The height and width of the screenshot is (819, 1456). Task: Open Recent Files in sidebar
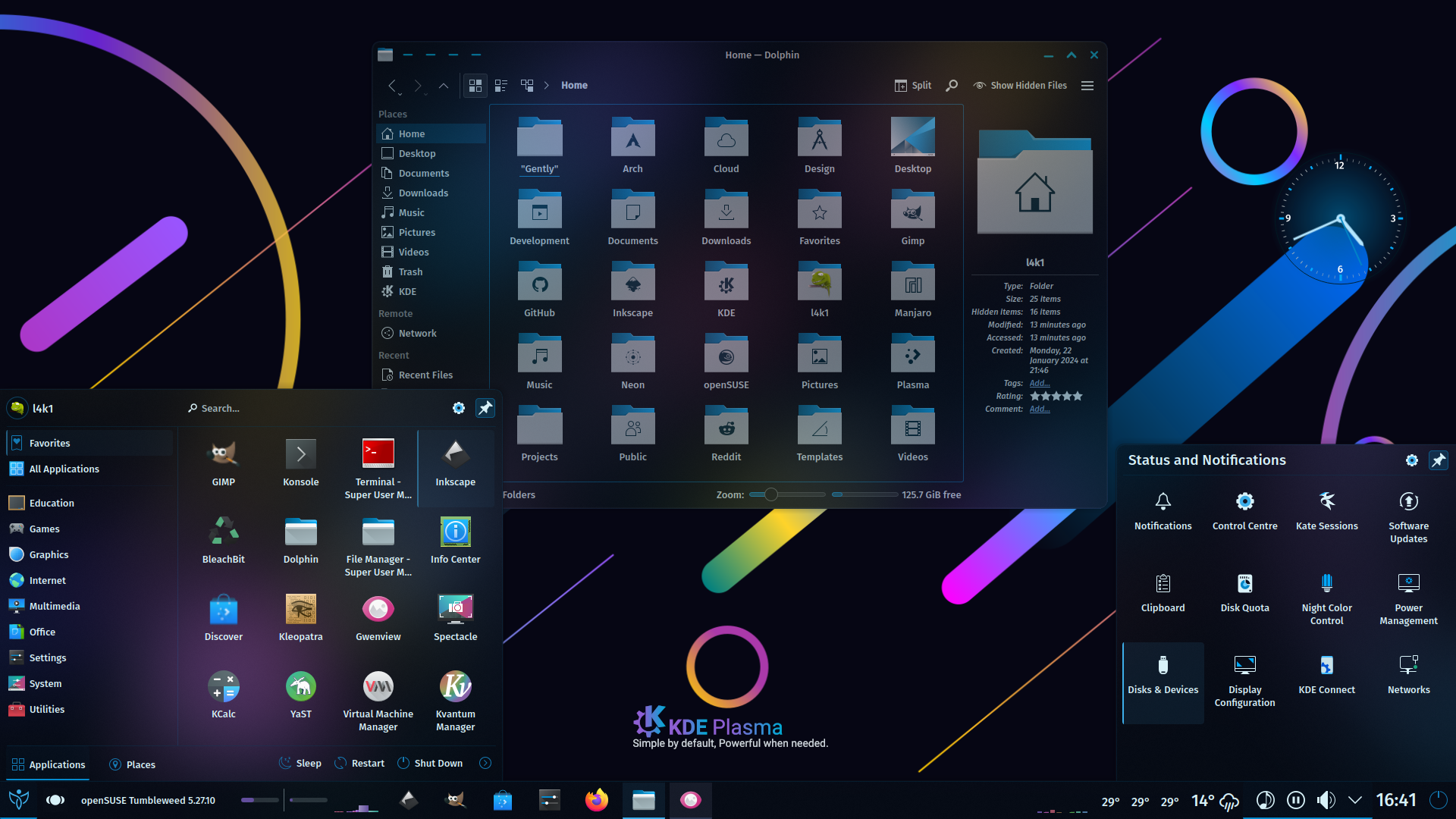click(431, 375)
